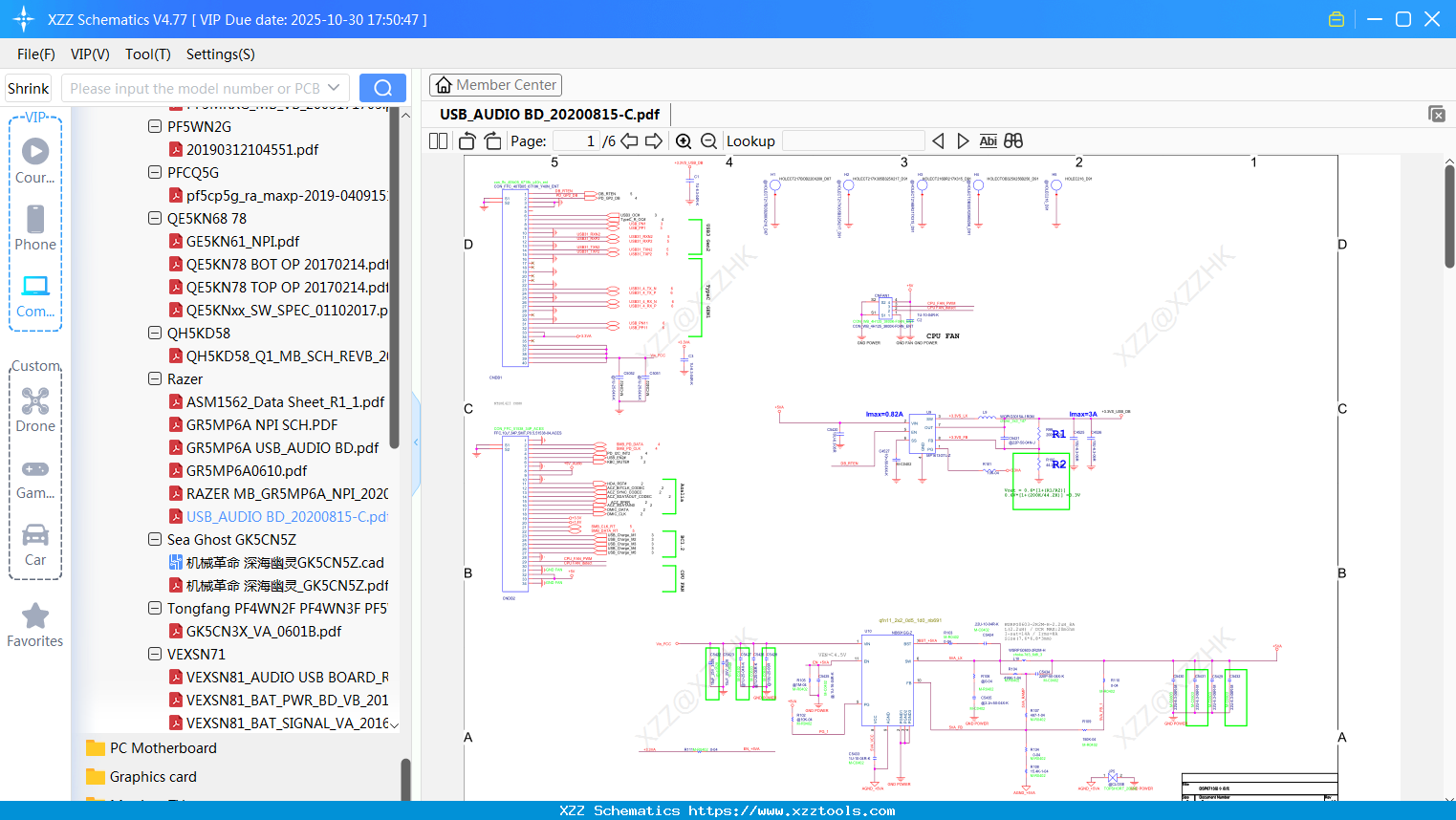Click the zoom in magnifier icon
The width and height of the screenshot is (1456, 820).
tap(684, 141)
